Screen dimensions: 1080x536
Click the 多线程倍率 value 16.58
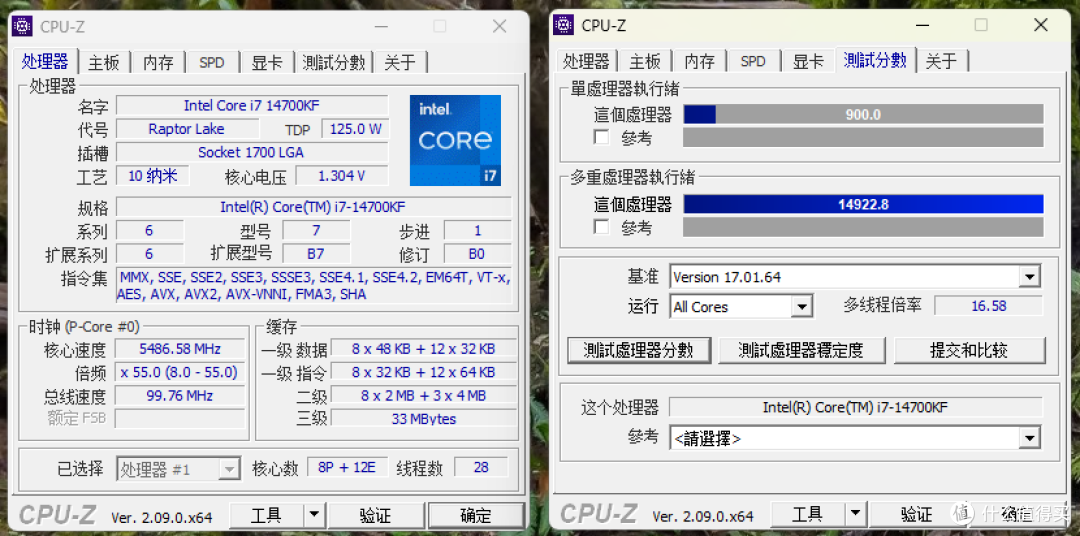click(988, 306)
